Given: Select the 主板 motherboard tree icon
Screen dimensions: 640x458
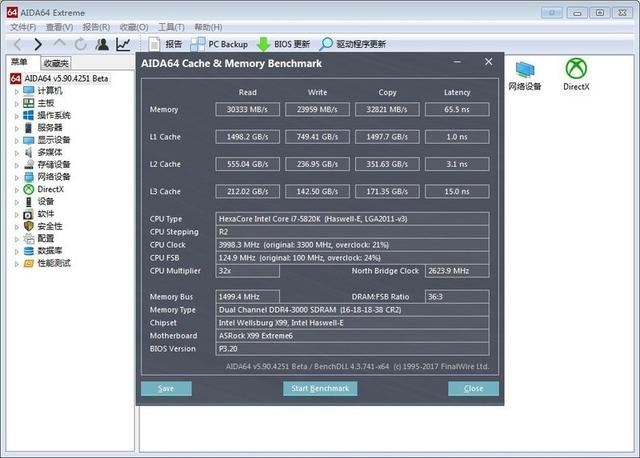Looking at the screenshot, I should [29, 103].
